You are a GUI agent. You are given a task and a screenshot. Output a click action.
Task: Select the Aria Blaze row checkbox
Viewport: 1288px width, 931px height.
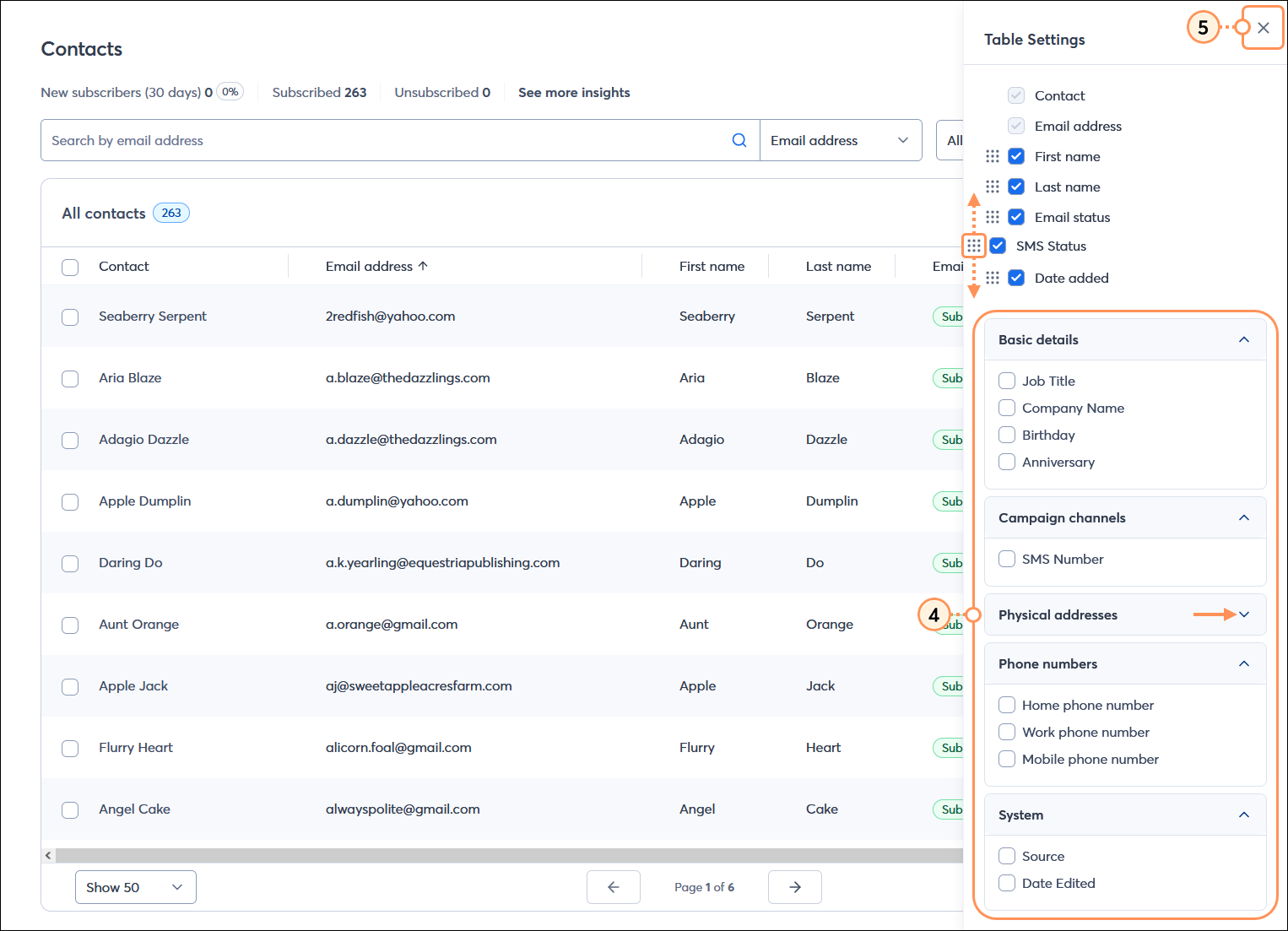[x=70, y=378]
